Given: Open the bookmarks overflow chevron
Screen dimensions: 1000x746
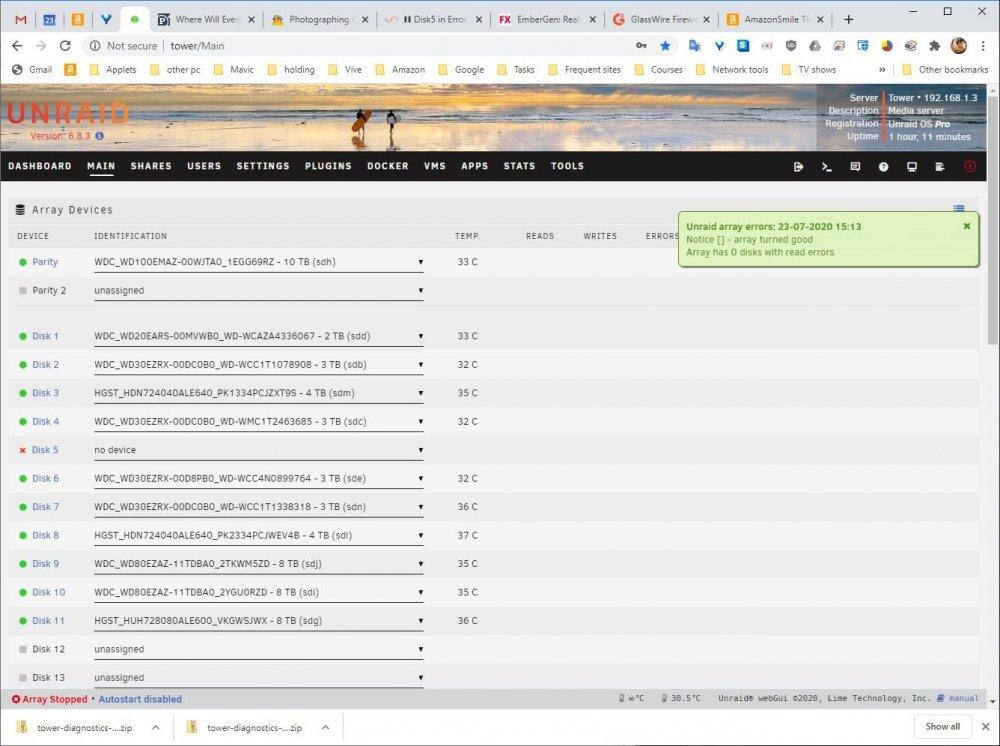Looking at the screenshot, I should (x=882, y=69).
